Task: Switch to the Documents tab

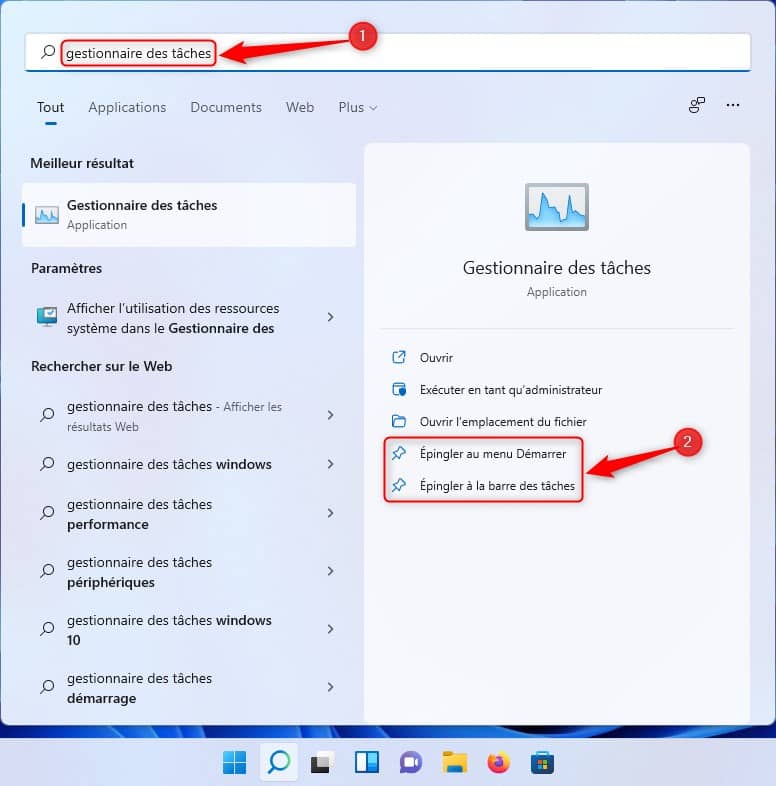Action: (x=226, y=107)
